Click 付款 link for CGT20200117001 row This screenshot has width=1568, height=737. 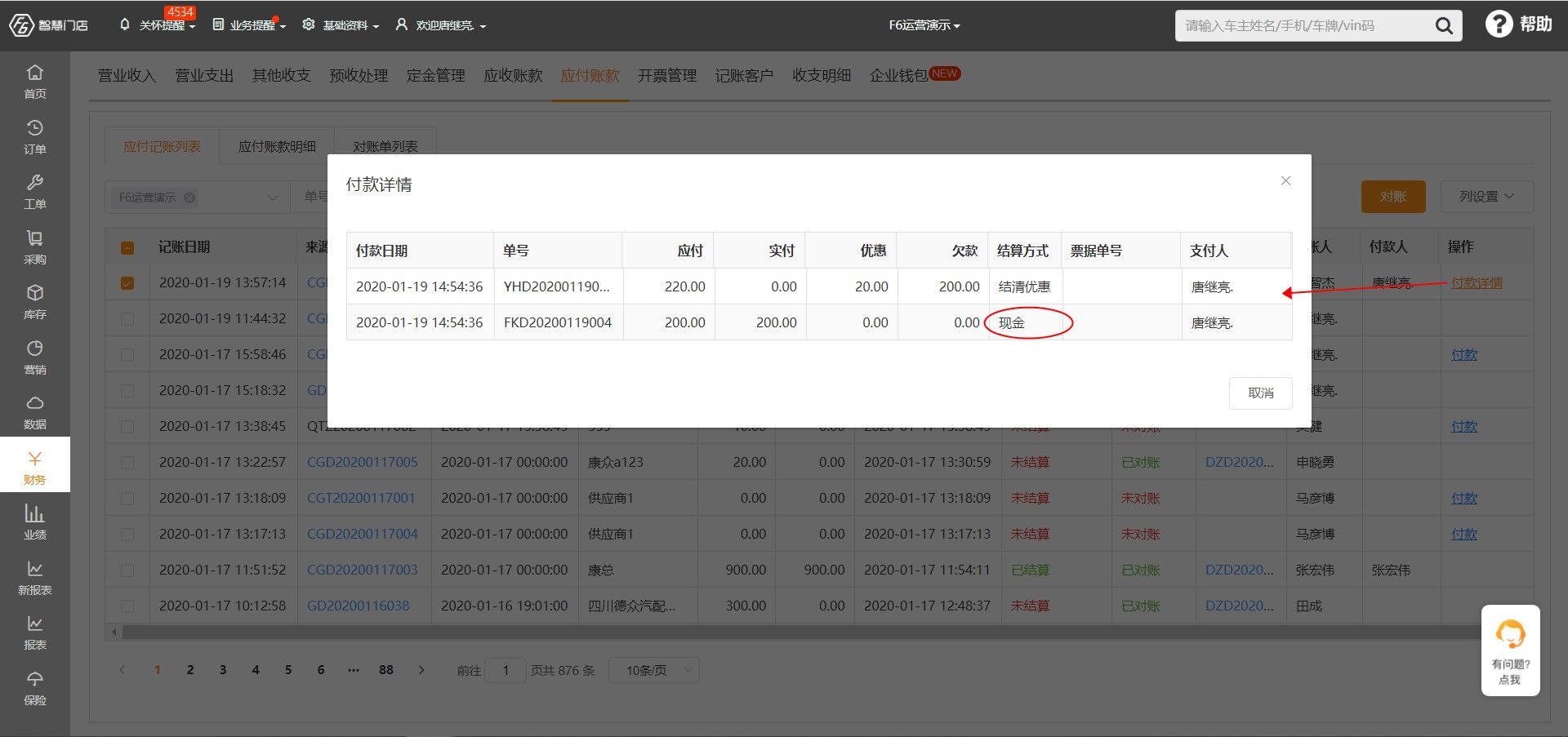click(1464, 499)
